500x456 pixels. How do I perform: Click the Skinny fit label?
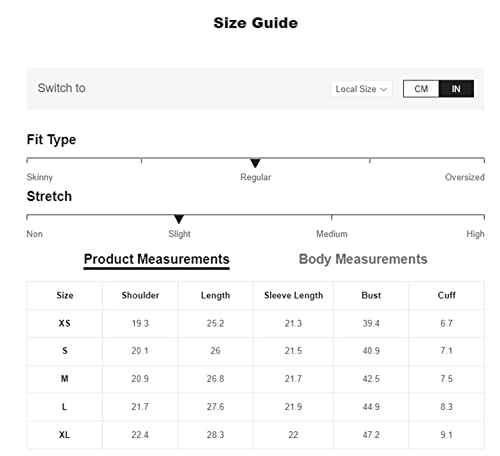40,177
